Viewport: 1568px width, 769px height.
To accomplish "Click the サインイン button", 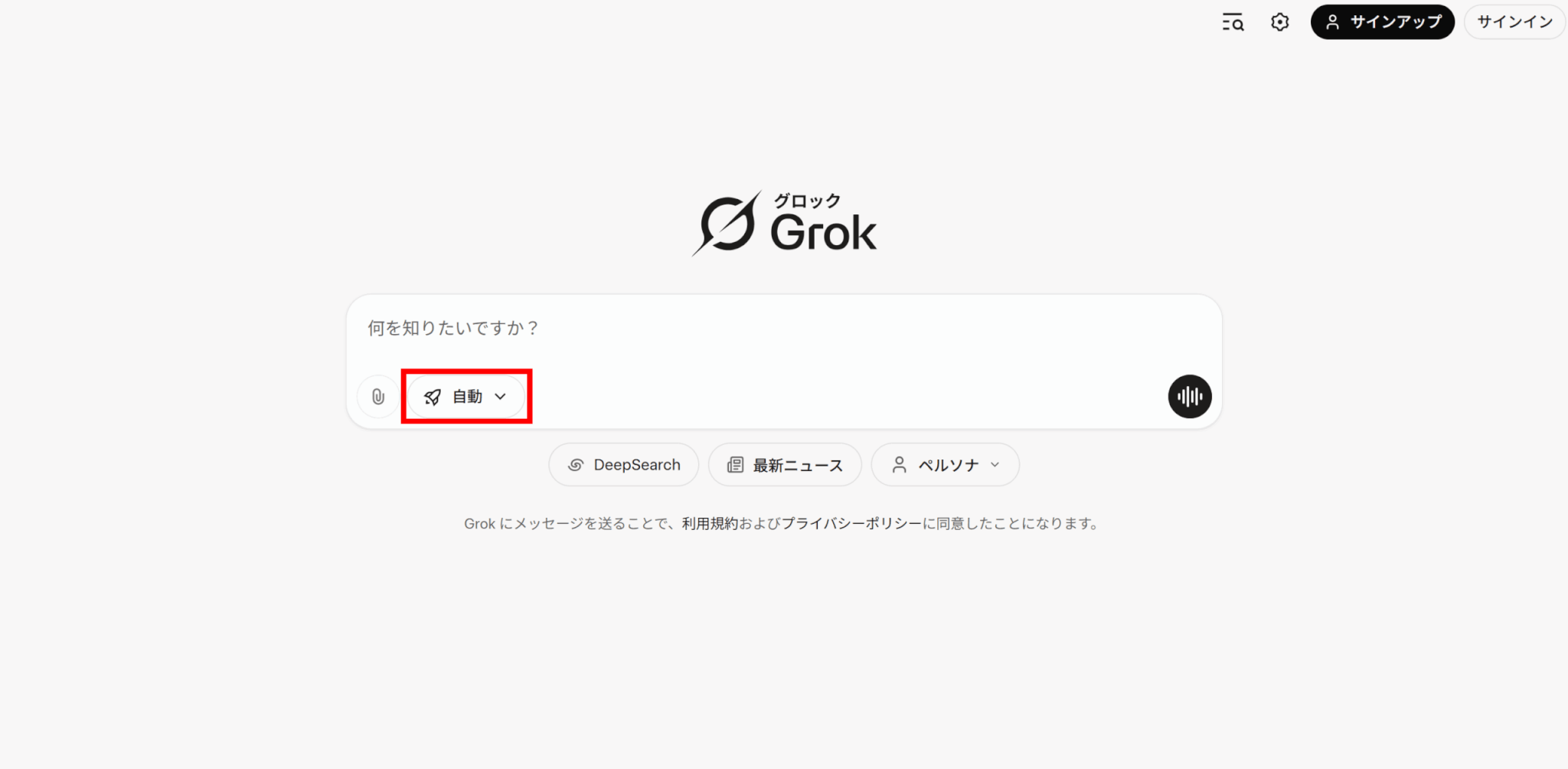I will 1514,22.
